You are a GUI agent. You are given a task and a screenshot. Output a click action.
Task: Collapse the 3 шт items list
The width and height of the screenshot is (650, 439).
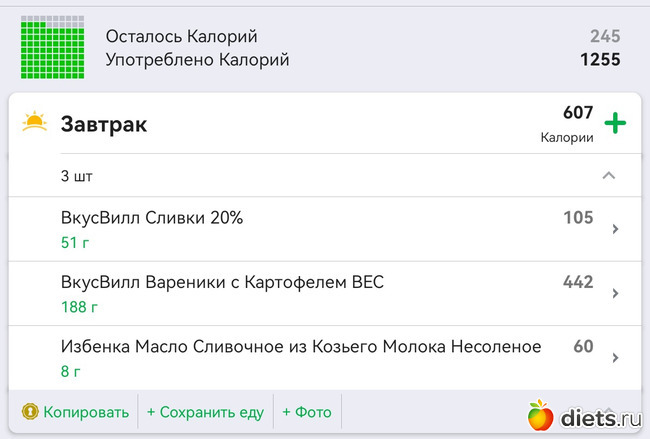[x=608, y=176]
